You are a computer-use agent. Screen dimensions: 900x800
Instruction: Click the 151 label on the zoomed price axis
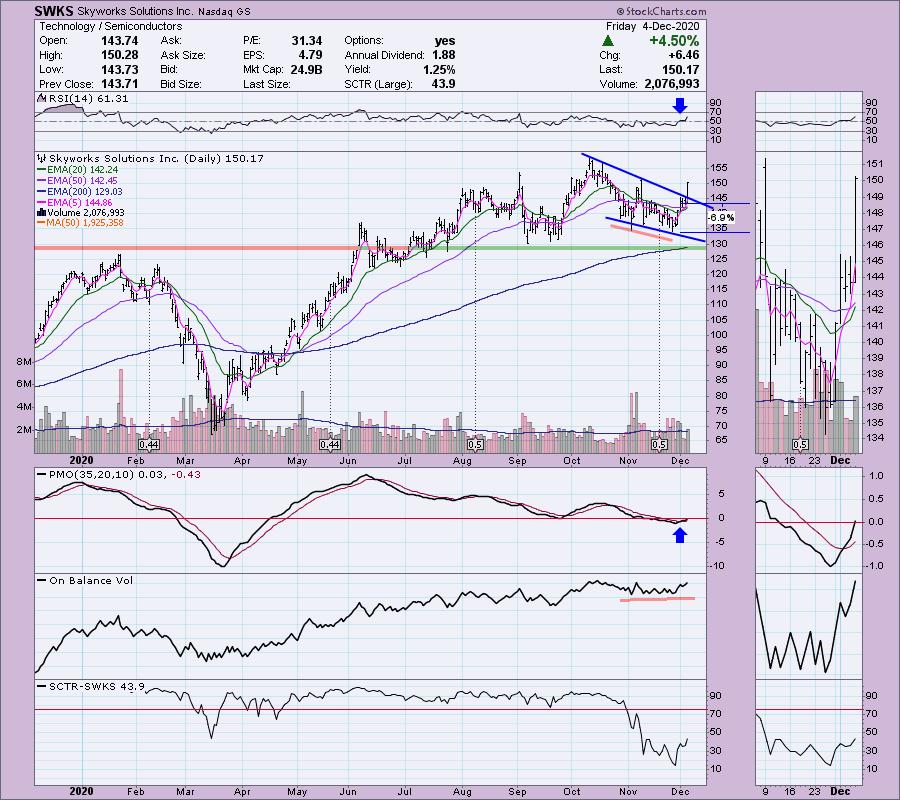[875, 164]
